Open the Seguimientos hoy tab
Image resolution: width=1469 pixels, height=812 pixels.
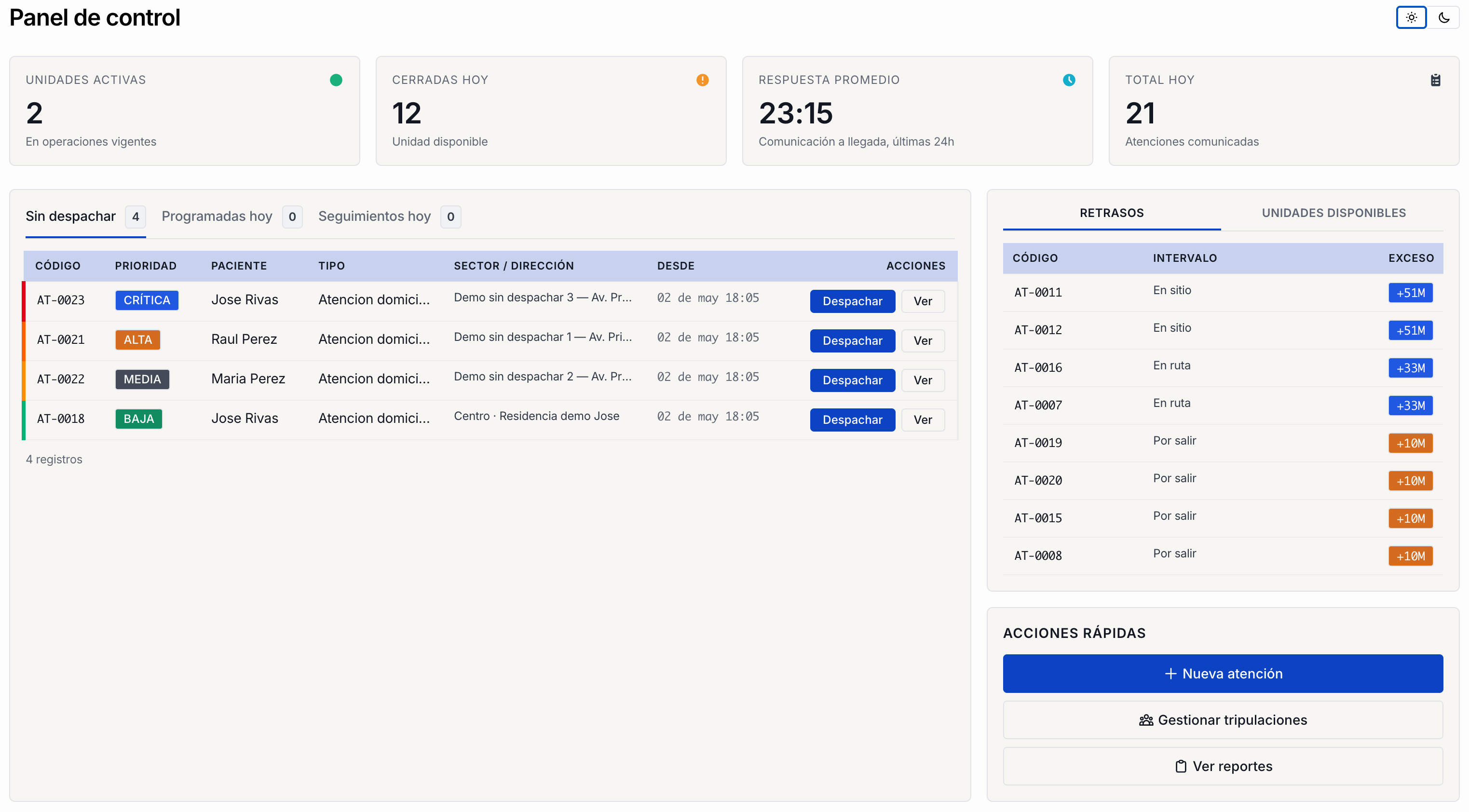[390, 217]
